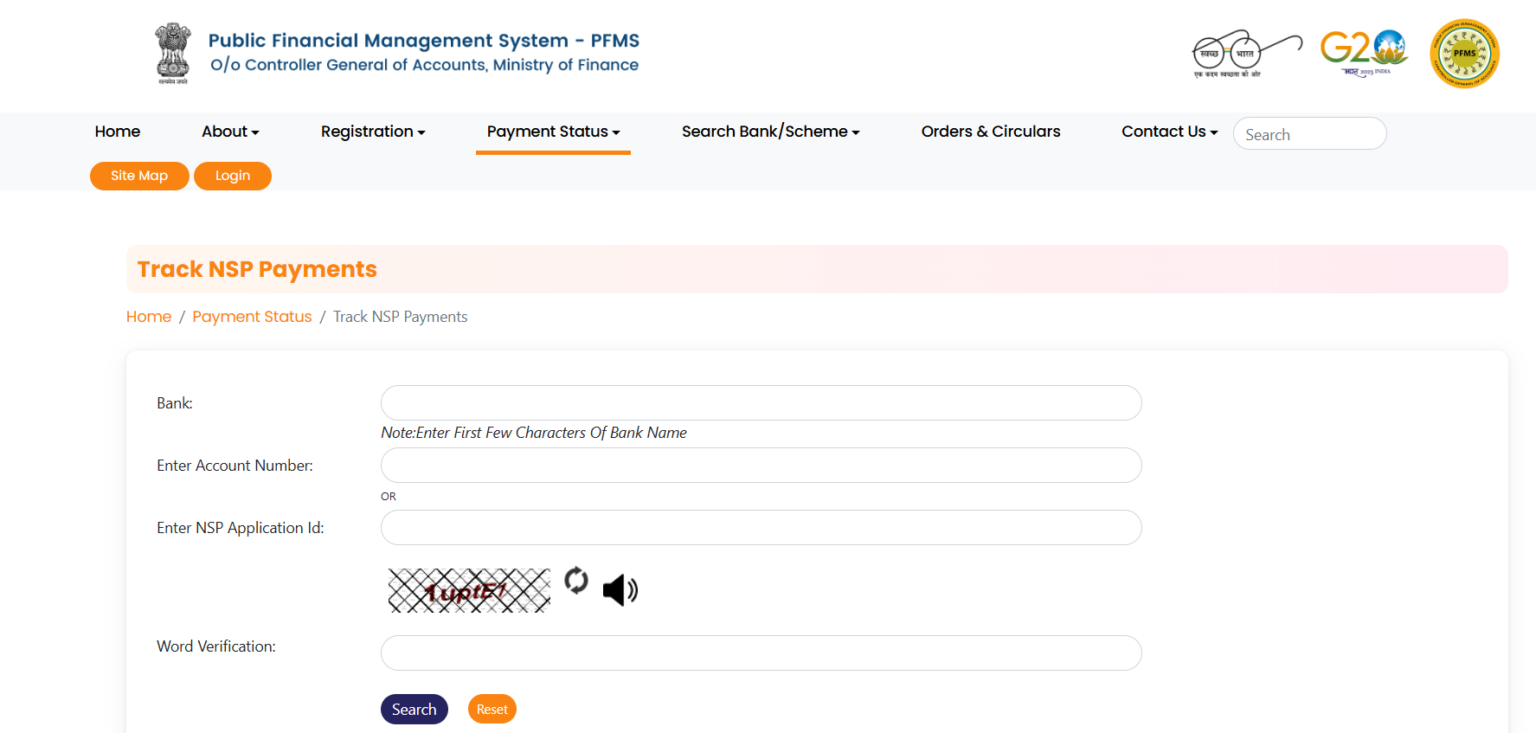
Task: Click the Swachh Bharat spectacles logo
Action: [x=1246, y=53]
